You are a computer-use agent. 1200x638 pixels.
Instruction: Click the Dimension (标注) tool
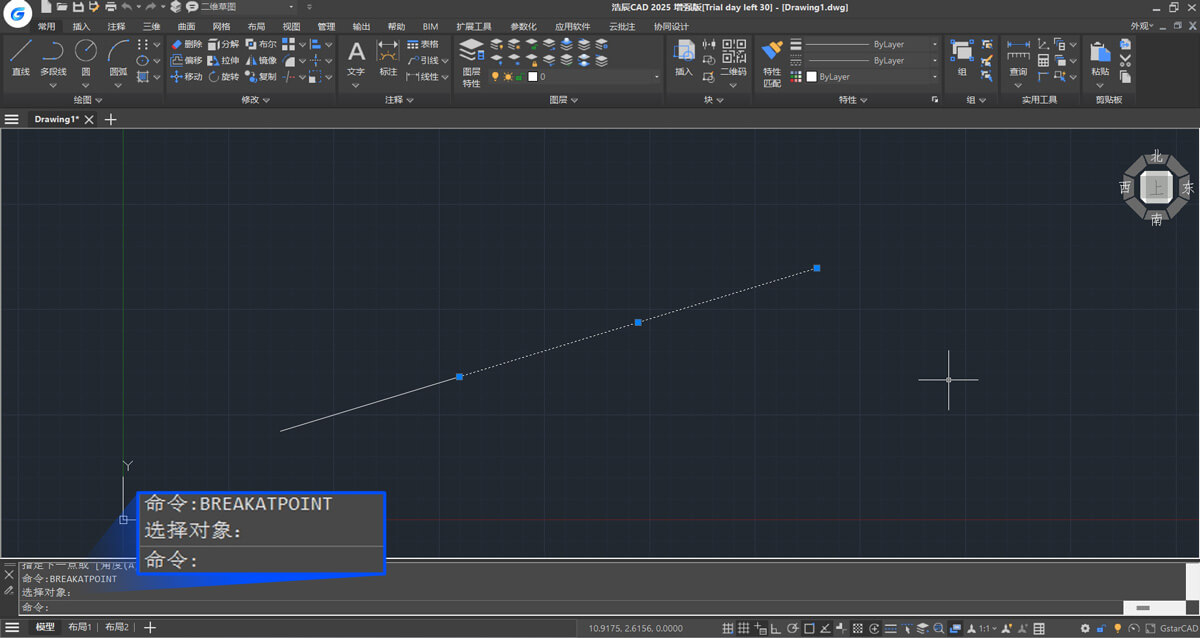(x=388, y=58)
